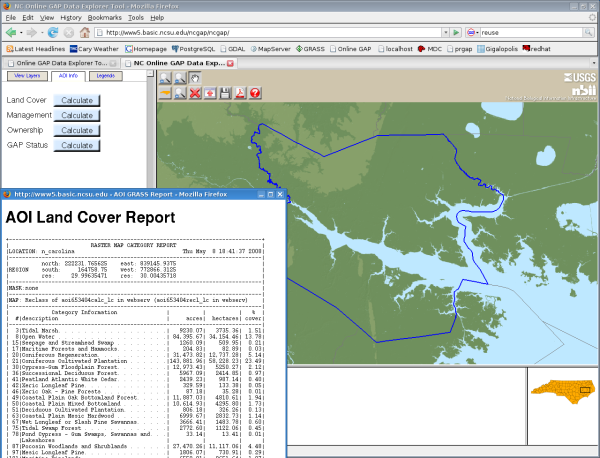Click the magnifier icon beside the red X

(180, 93)
